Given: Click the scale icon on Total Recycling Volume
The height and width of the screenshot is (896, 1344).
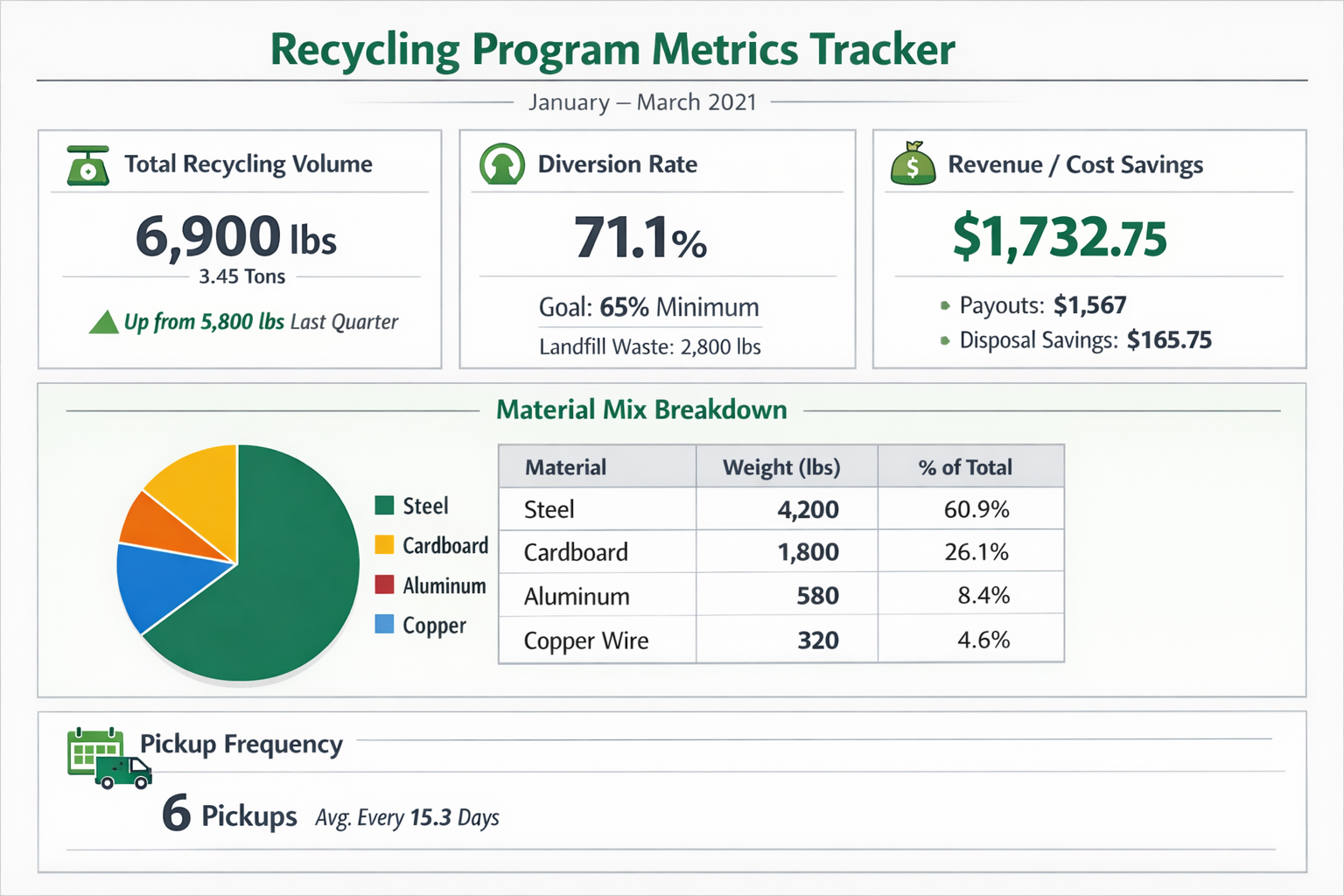Looking at the screenshot, I should coord(87,164).
